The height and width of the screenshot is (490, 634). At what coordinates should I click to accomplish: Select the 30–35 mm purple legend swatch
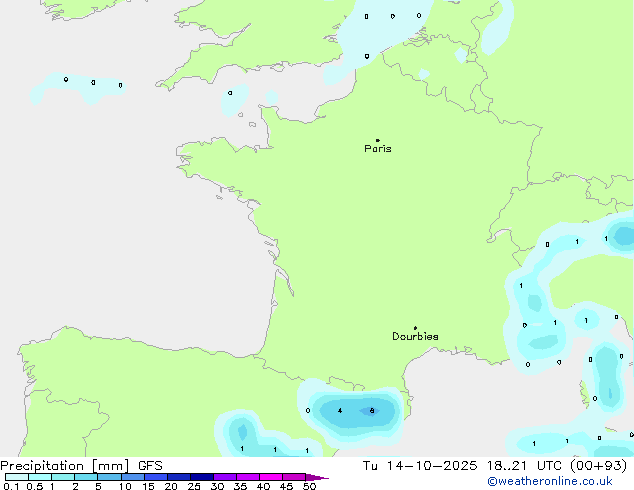click(x=225, y=477)
